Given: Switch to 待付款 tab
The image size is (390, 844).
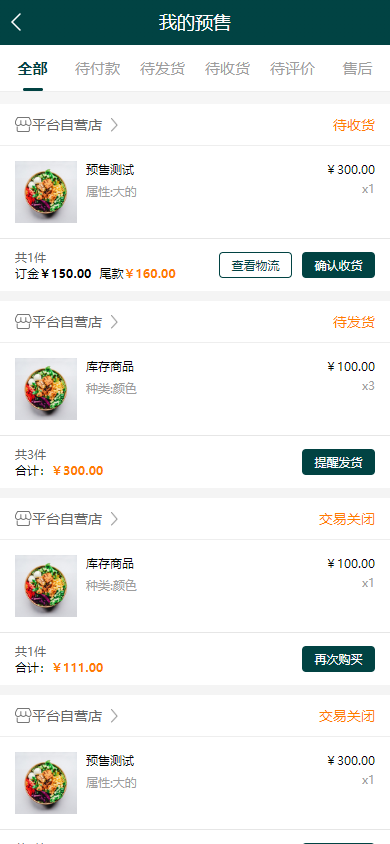Looking at the screenshot, I should point(97,69).
